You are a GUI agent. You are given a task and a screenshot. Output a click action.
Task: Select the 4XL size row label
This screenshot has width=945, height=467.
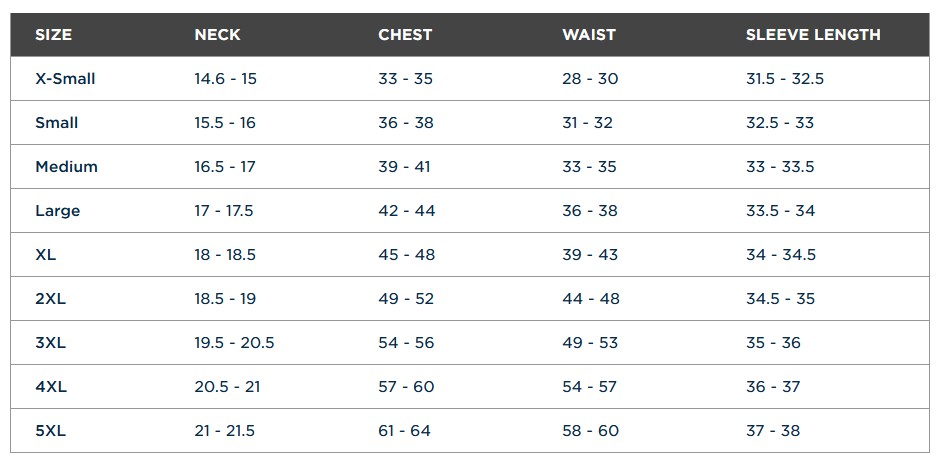(x=50, y=387)
